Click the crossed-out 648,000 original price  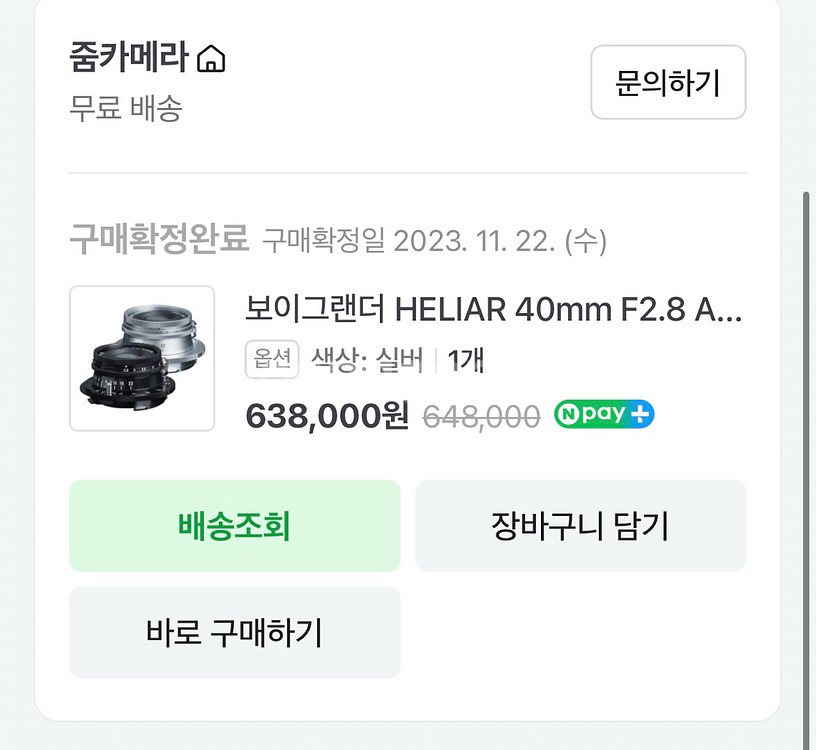(x=481, y=416)
